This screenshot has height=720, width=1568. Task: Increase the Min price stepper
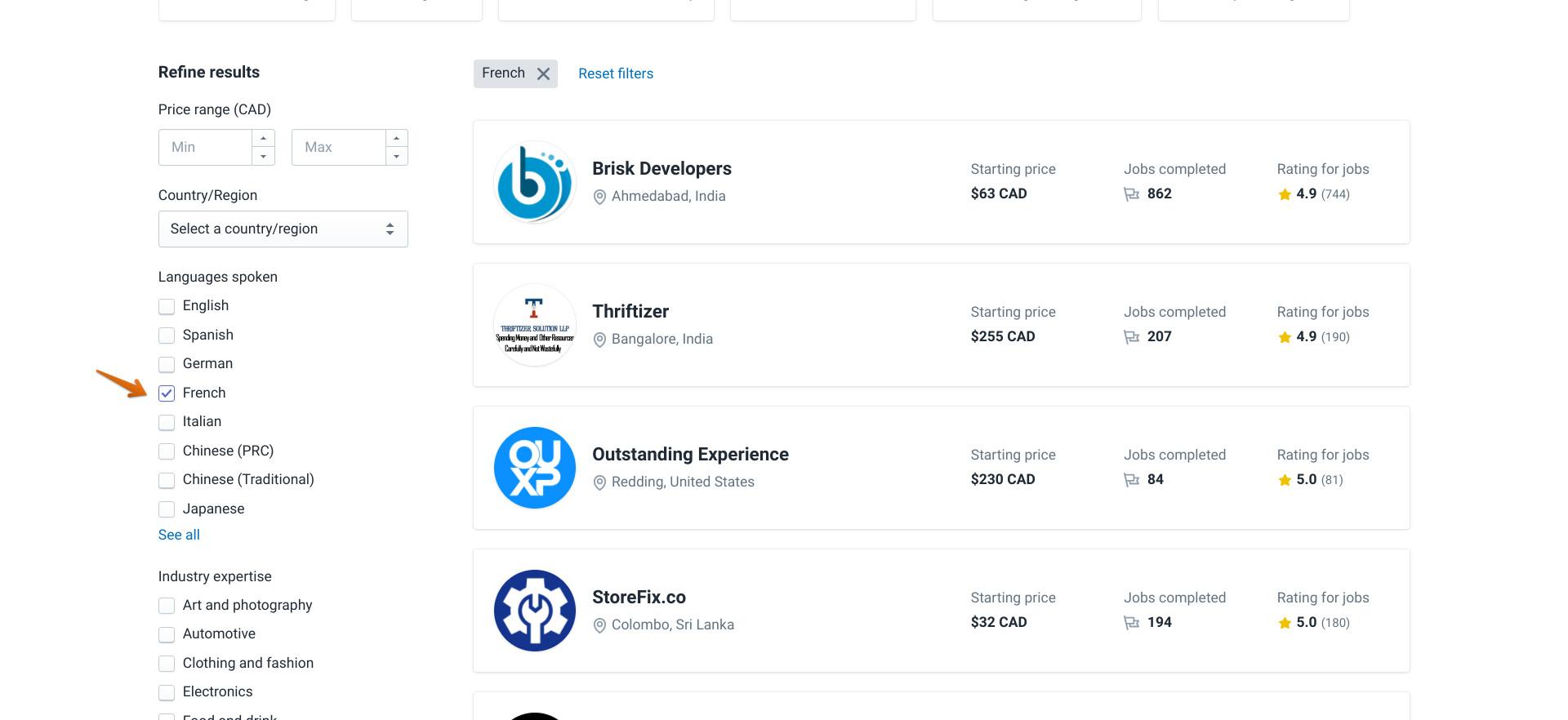[263, 139]
